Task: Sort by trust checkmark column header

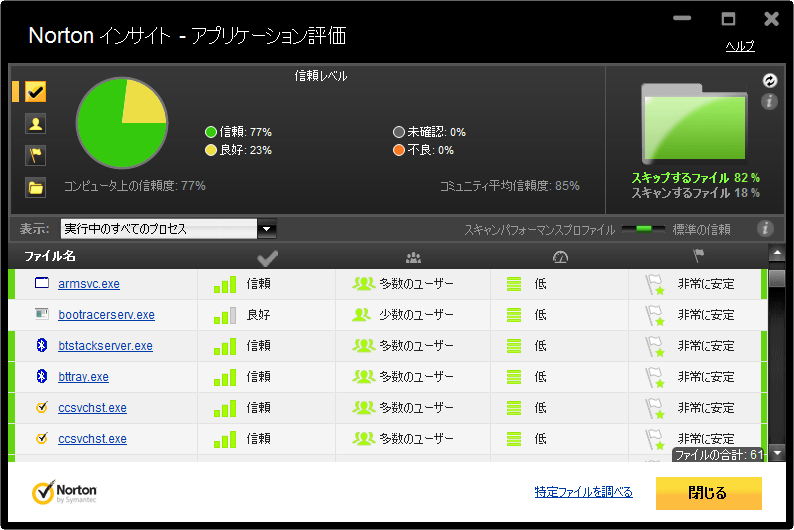Action: (x=267, y=258)
